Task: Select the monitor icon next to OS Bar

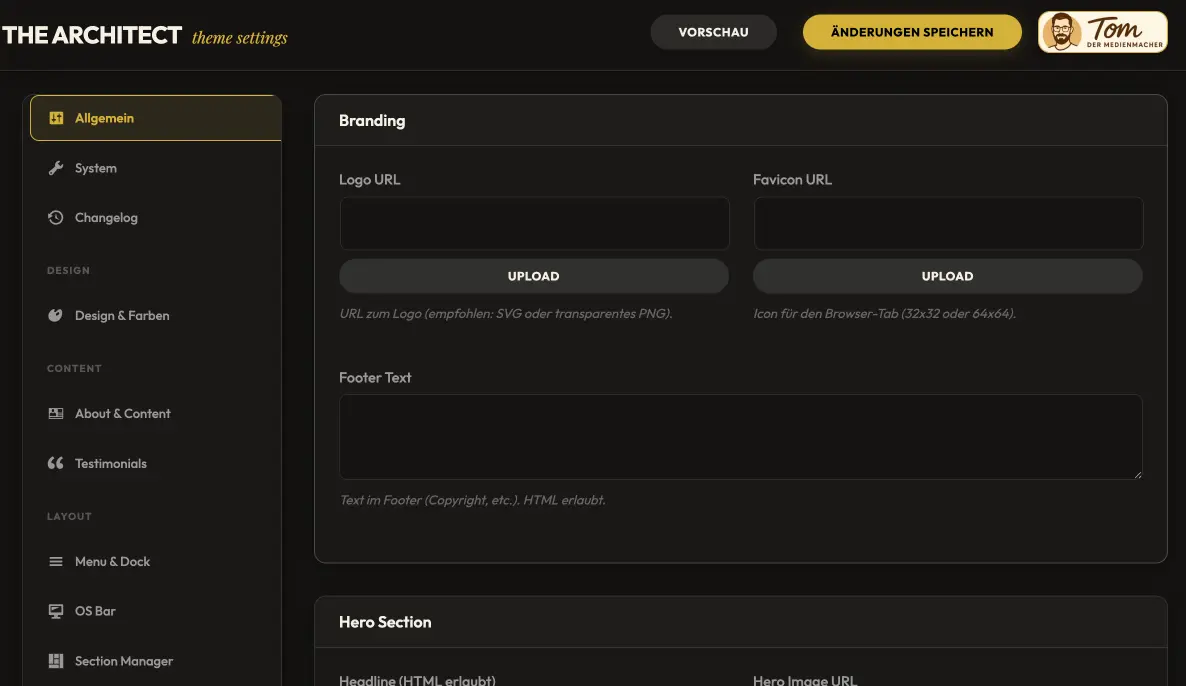Action: [56, 610]
